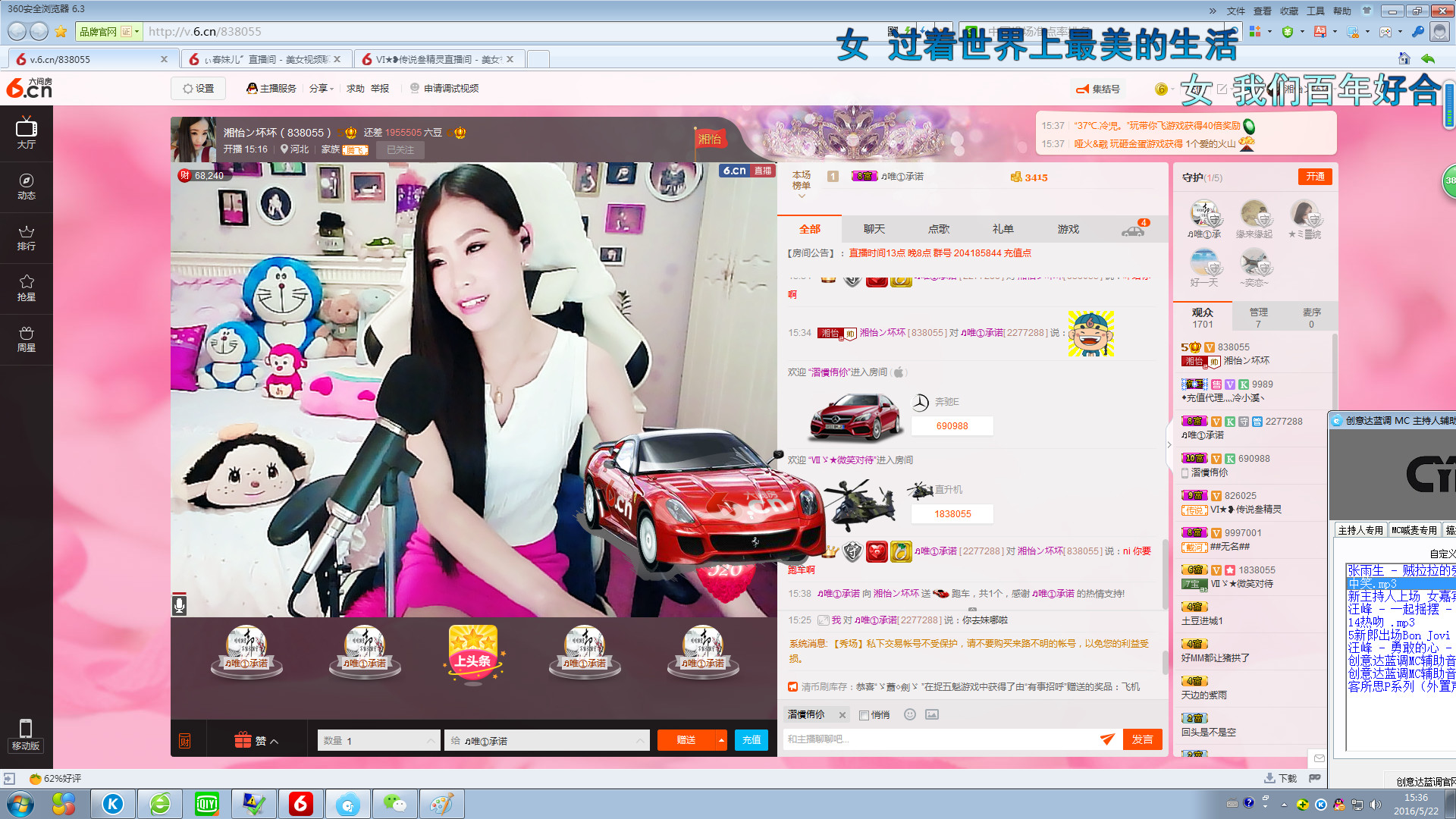Image resolution: width=1456 pixels, height=819 pixels.
Task: Click the chat message input field
Action: click(939, 739)
